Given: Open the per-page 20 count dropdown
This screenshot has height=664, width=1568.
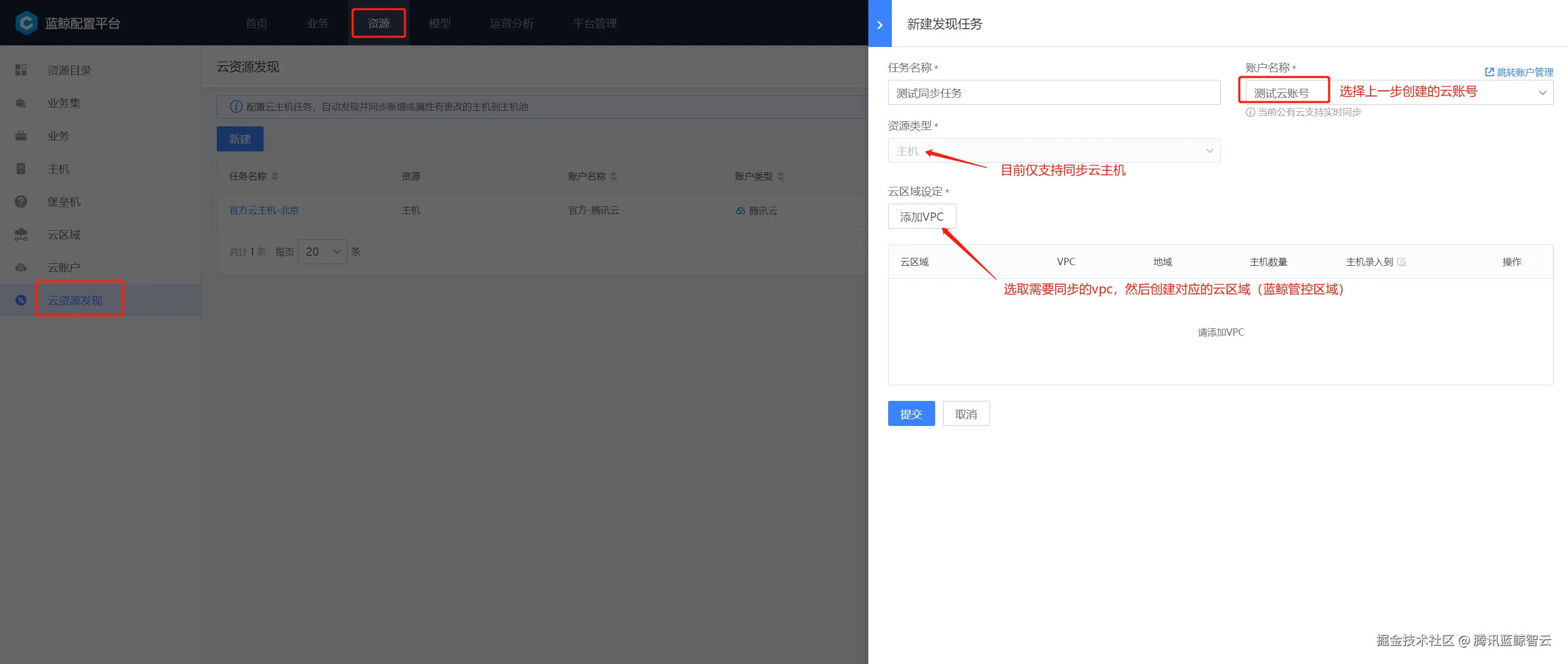Looking at the screenshot, I should (x=322, y=252).
